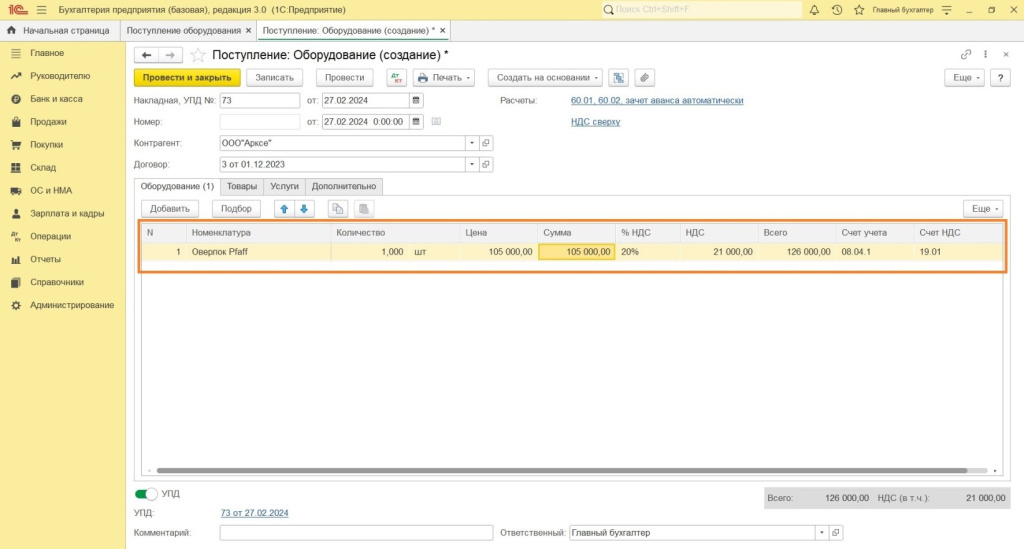Viewport: 1024px width, 549px height.
Task: Move row down with blue arrow
Action: pyautogui.click(x=305, y=209)
